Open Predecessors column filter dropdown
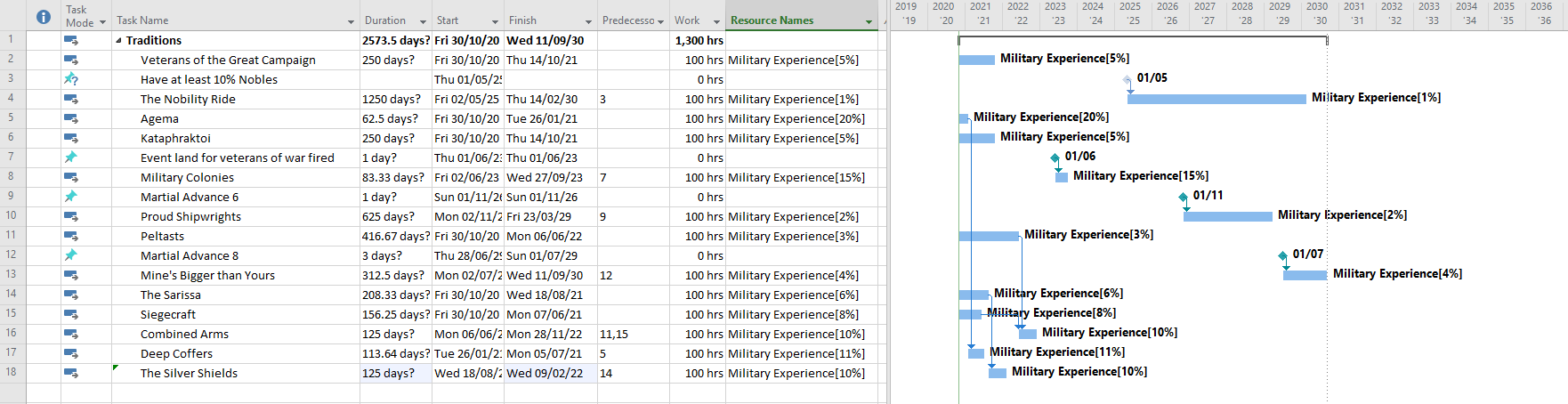Screen dimensions: 1568x404 [x=660, y=21]
